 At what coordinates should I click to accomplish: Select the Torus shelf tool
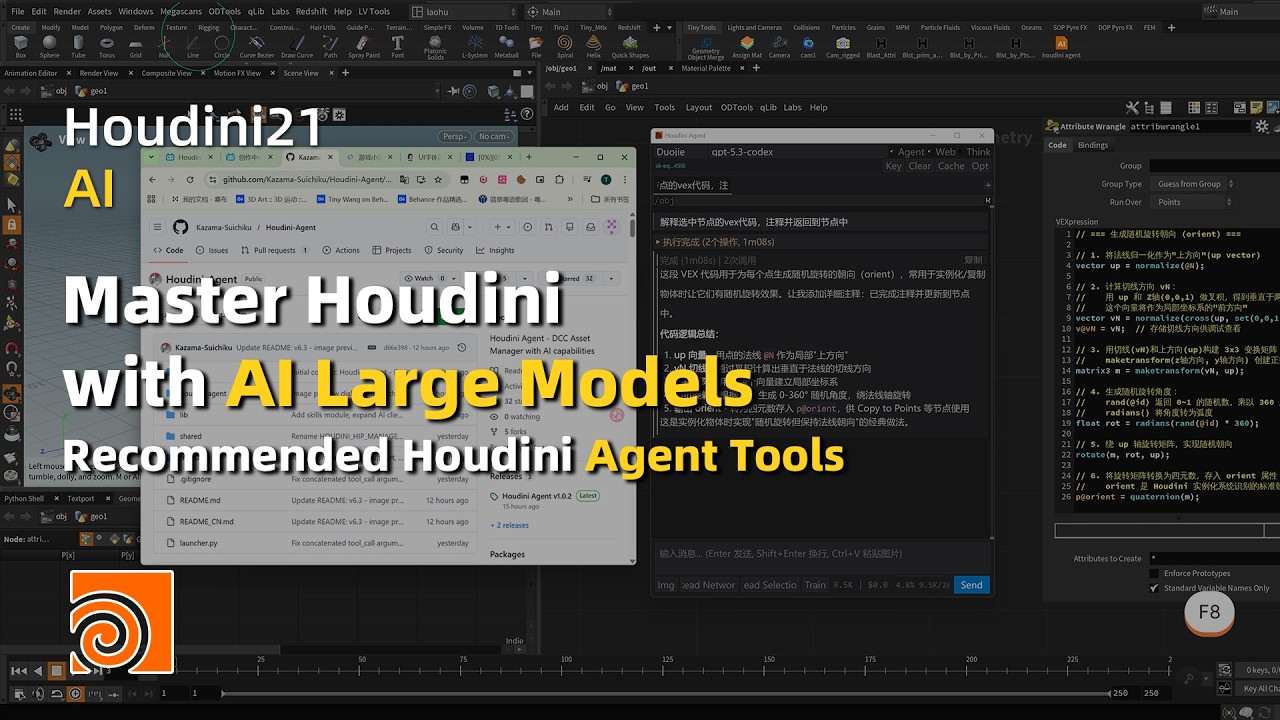107,46
